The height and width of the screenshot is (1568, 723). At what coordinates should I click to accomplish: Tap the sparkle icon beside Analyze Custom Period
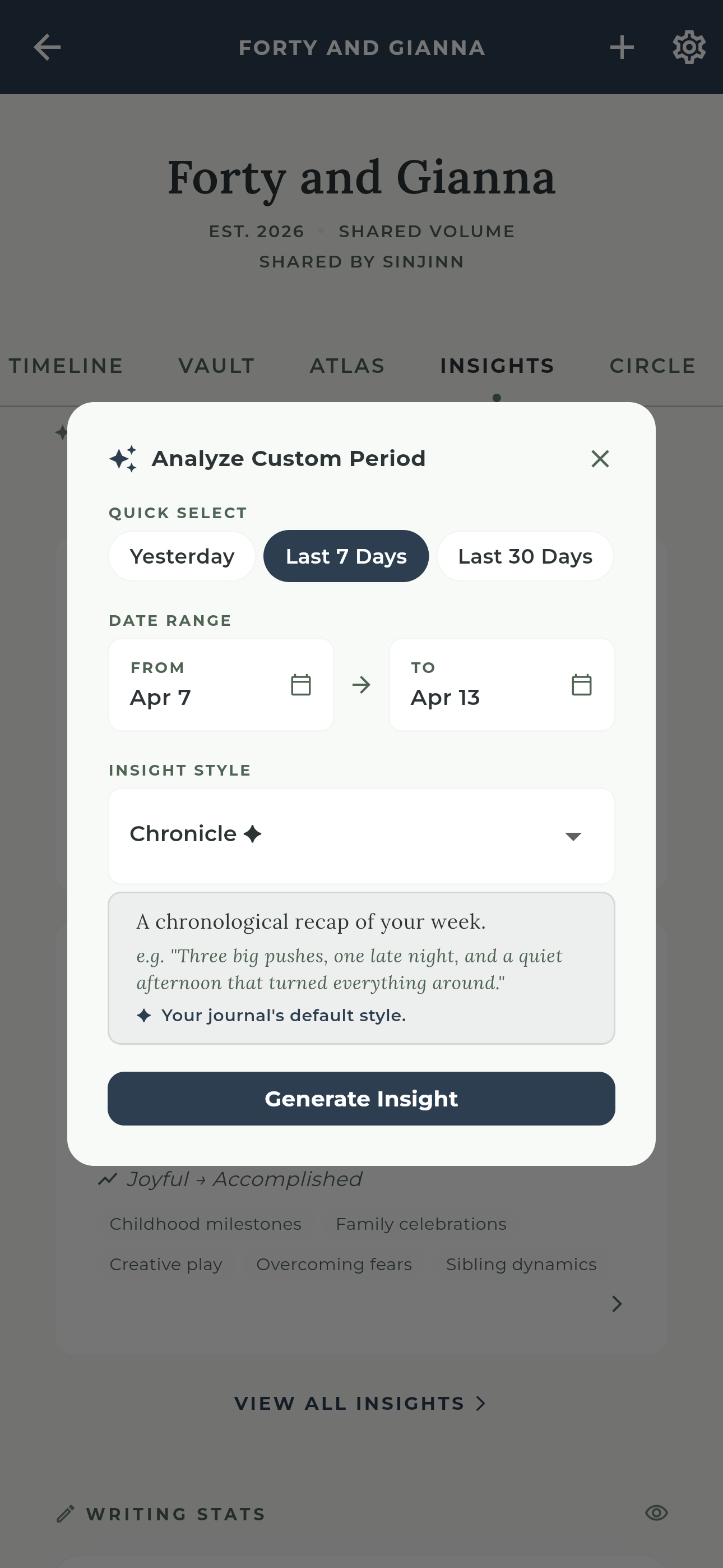(123, 458)
